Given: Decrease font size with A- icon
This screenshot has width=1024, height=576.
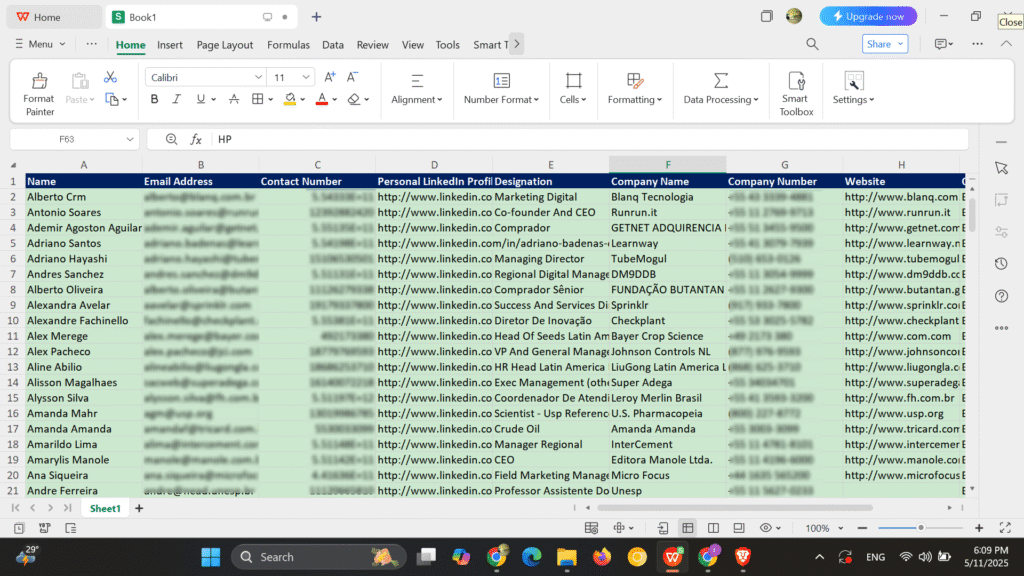Looking at the screenshot, I should point(352,77).
